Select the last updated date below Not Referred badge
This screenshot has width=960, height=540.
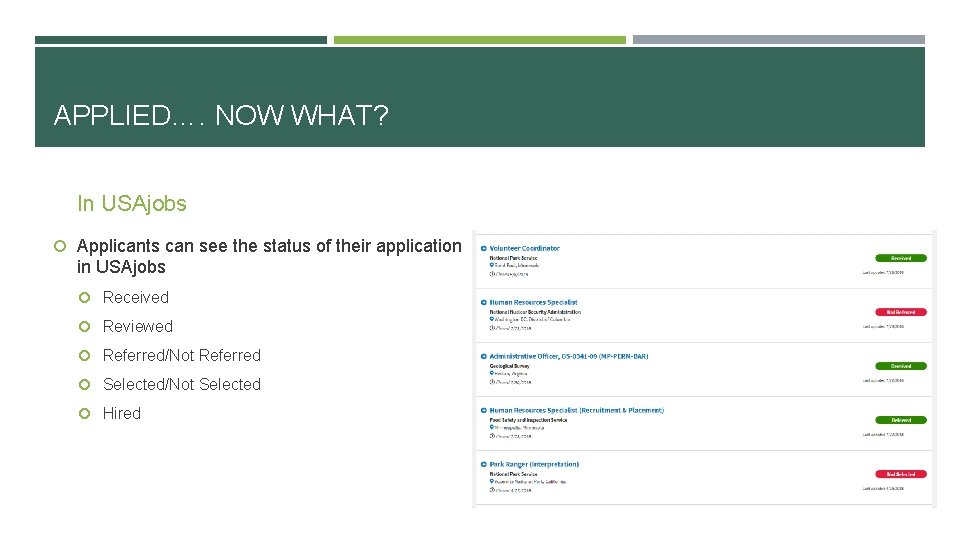(883, 326)
